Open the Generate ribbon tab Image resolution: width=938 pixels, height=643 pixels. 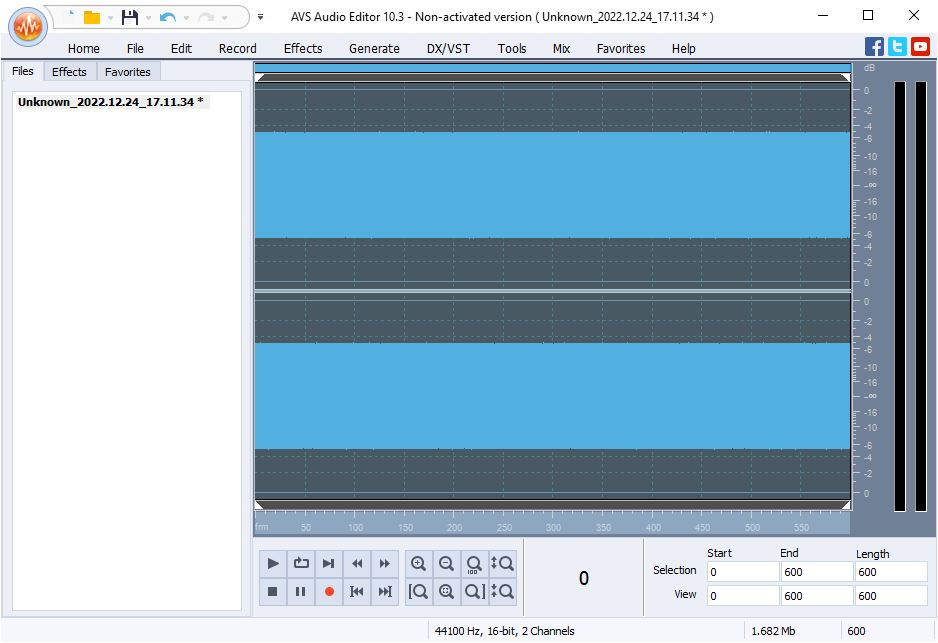tap(374, 48)
